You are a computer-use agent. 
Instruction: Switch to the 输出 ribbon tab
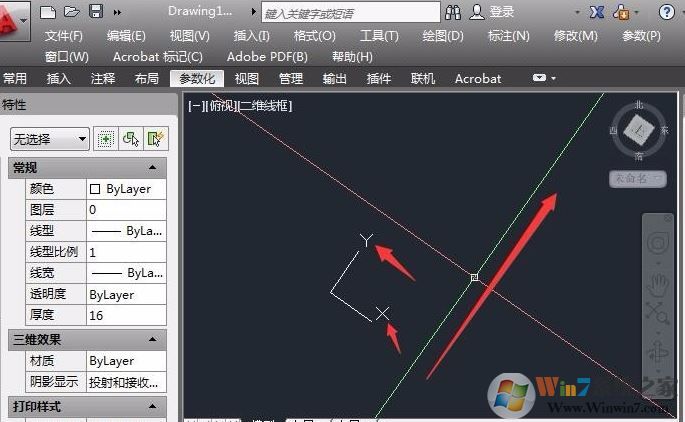pyautogui.click(x=335, y=79)
